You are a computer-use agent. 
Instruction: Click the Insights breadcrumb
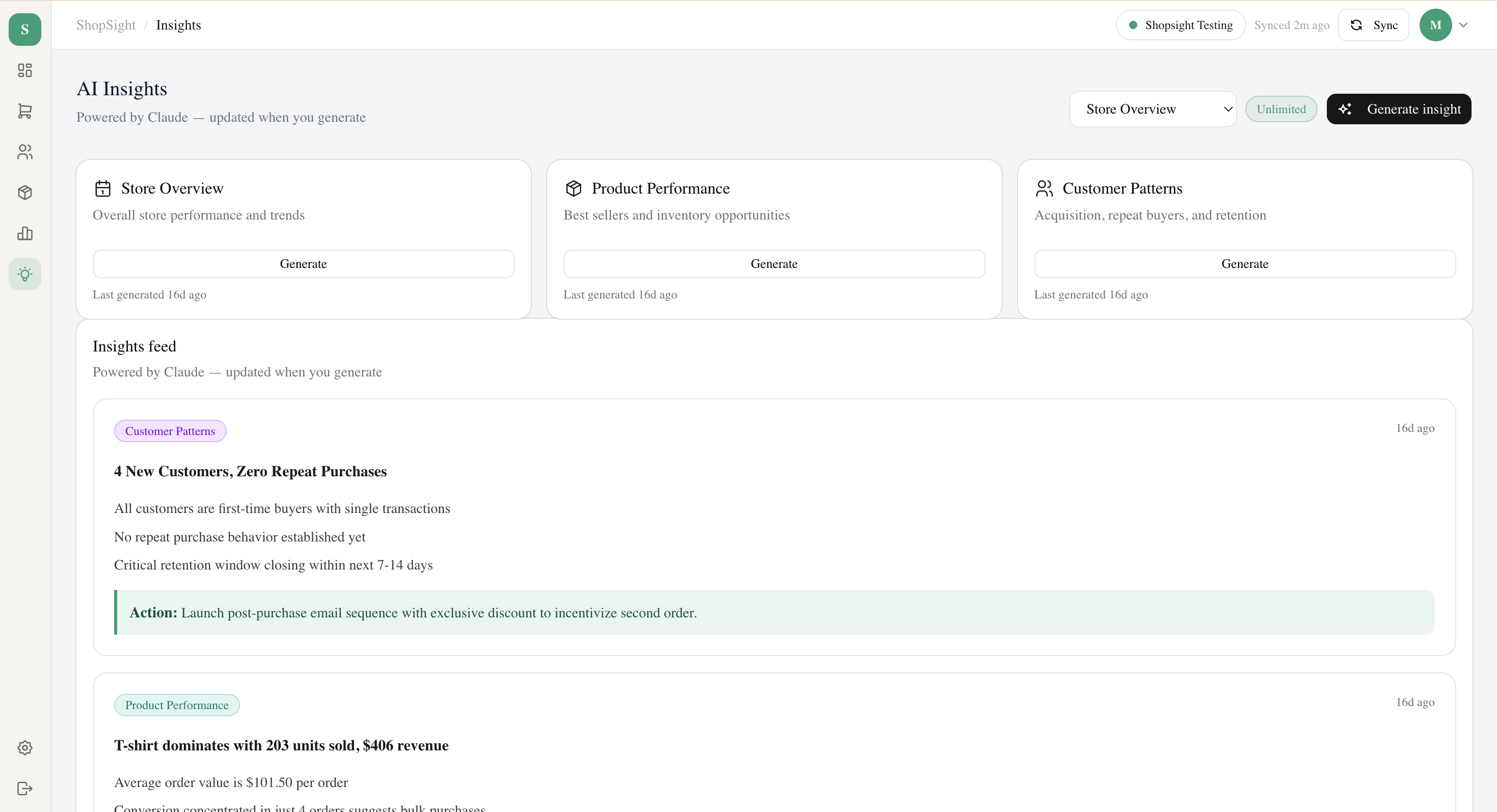(178, 25)
